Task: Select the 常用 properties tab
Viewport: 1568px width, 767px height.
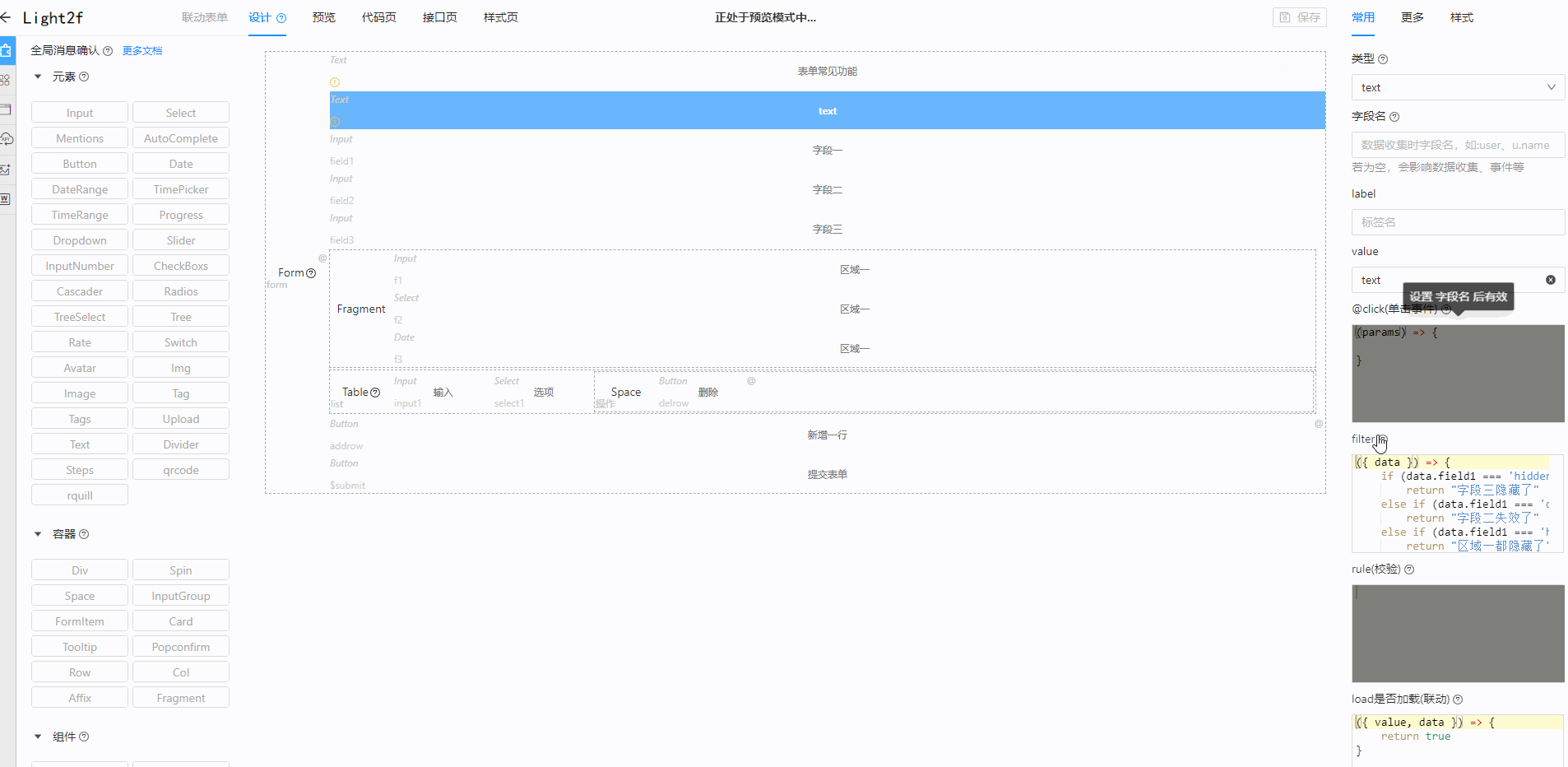Action: (x=1363, y=17)
